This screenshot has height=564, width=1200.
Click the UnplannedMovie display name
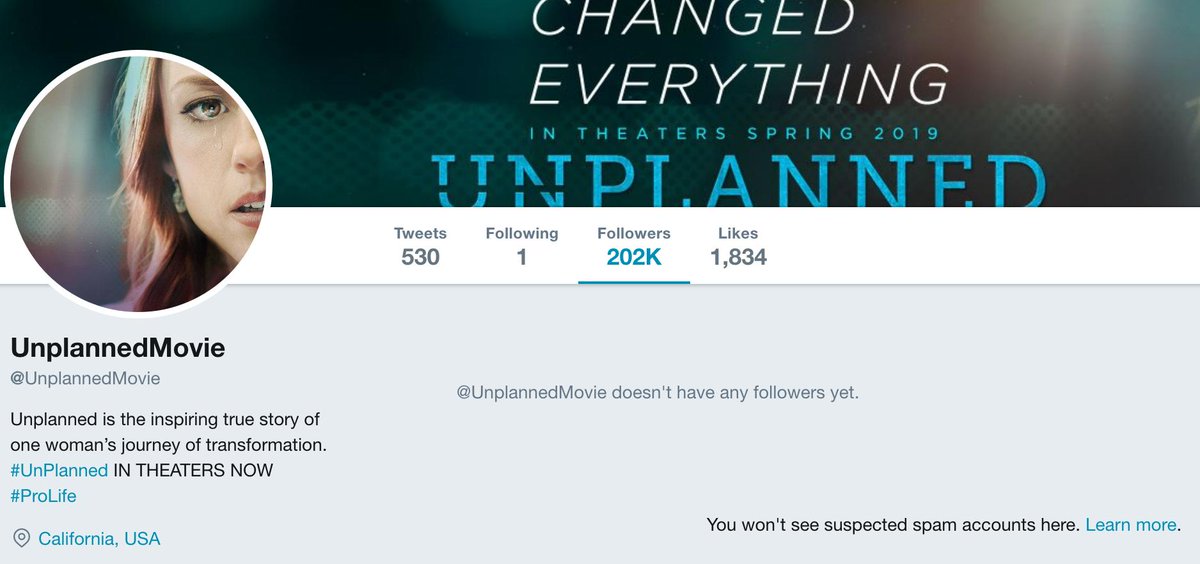(118, 349)
